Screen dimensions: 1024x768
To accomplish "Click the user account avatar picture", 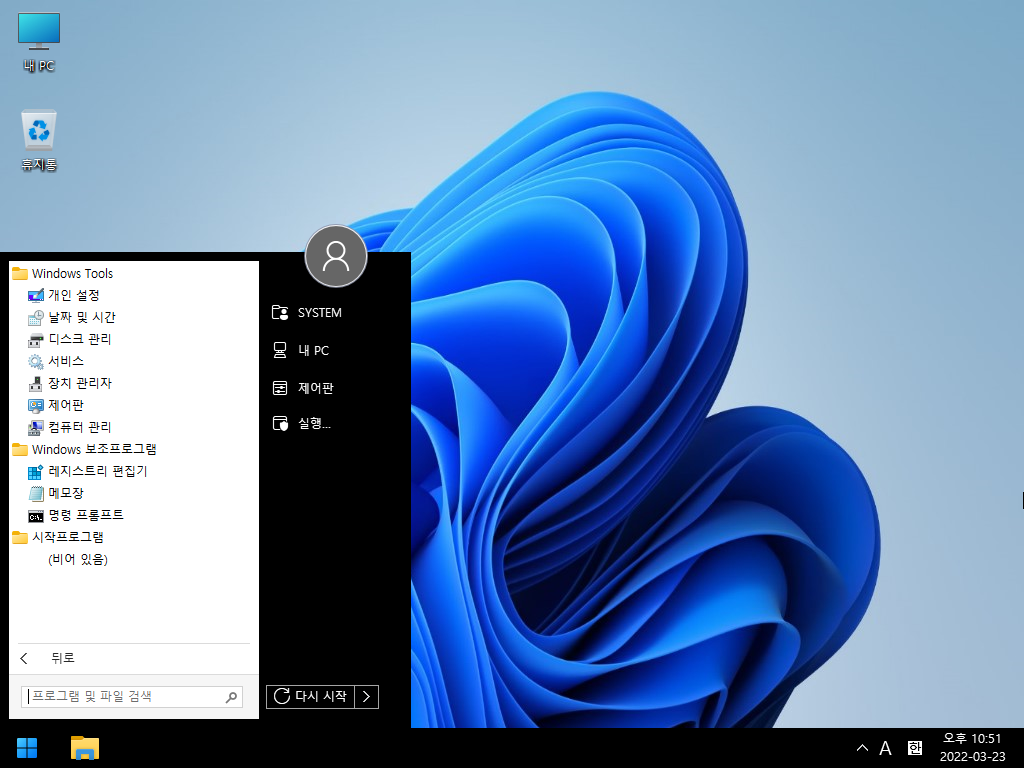I will coord(336,256).
